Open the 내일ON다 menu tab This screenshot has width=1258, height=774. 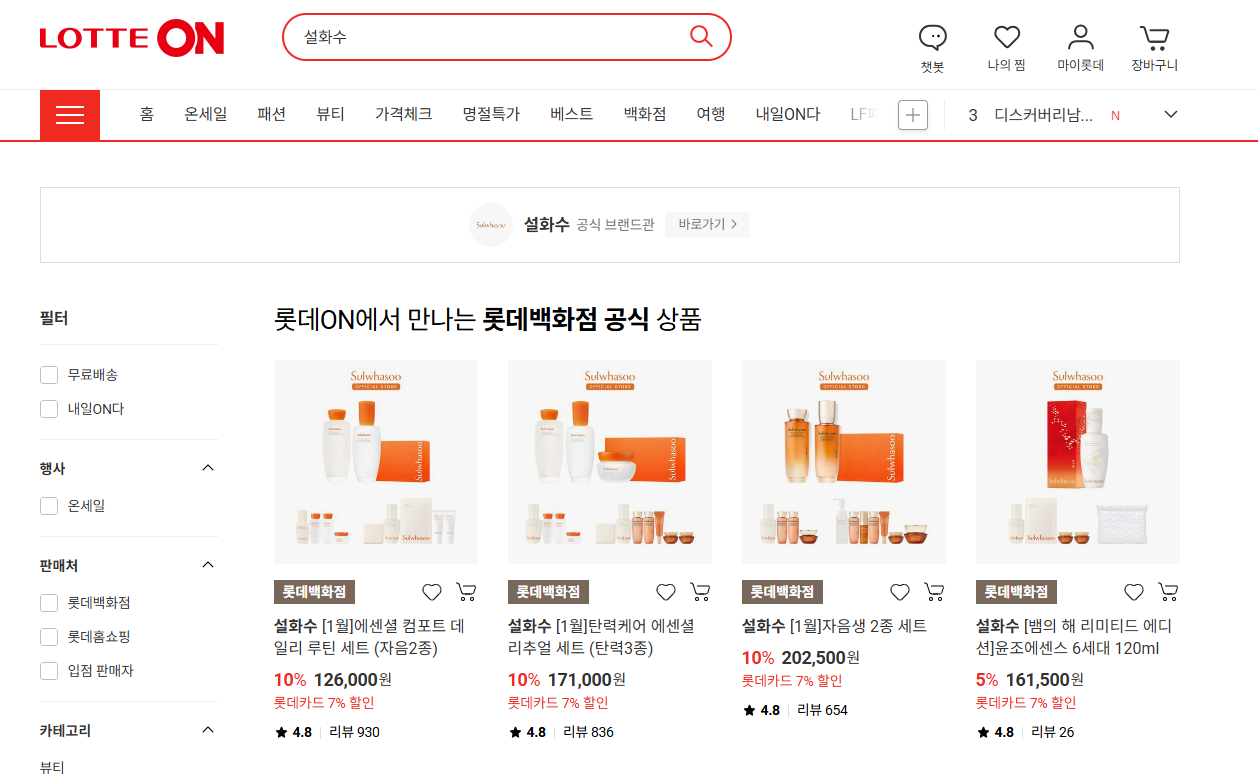point(788,114)
